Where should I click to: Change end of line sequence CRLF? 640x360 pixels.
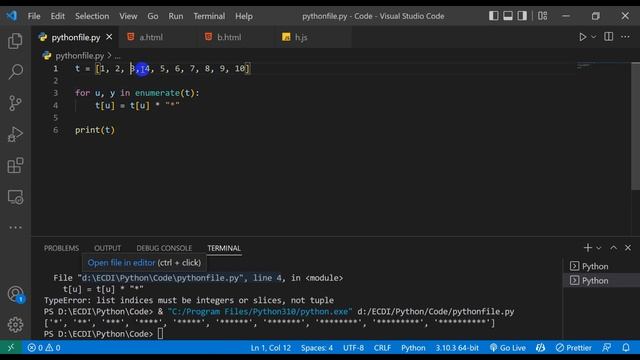coord(382,348)
